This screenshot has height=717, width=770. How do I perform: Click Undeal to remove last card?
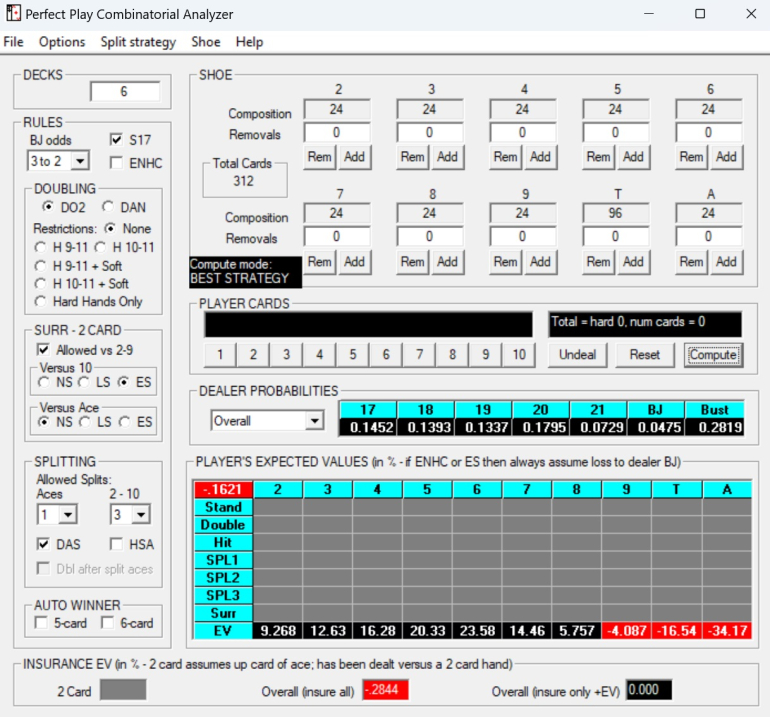click(577, 355)
